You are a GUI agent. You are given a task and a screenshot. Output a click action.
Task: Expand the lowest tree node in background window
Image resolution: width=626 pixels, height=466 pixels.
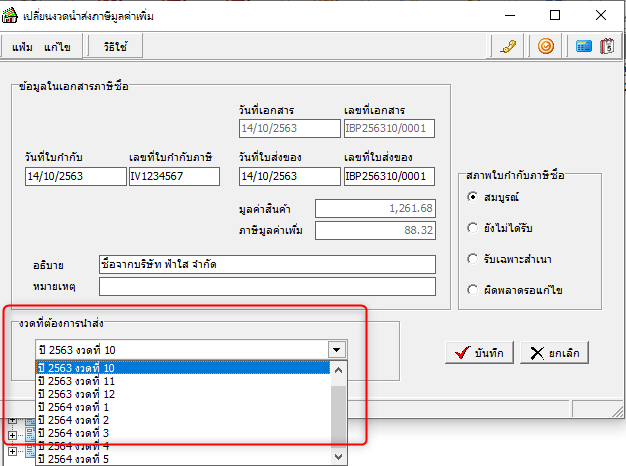click(12, 451)
